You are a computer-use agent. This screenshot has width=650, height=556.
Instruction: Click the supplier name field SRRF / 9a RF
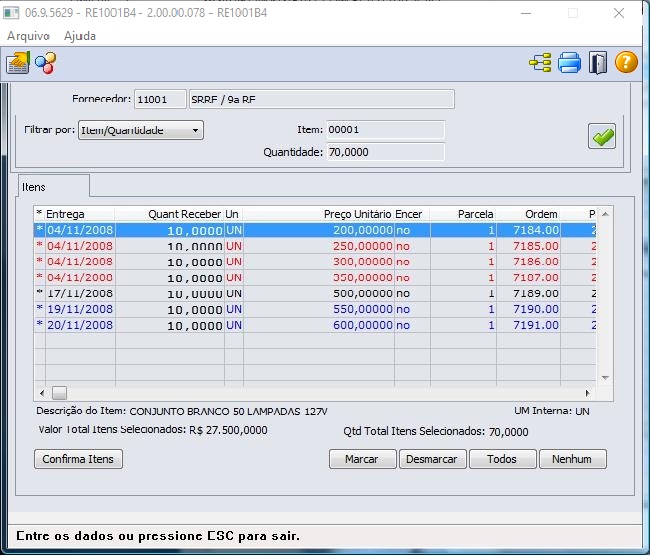point(322,100)
